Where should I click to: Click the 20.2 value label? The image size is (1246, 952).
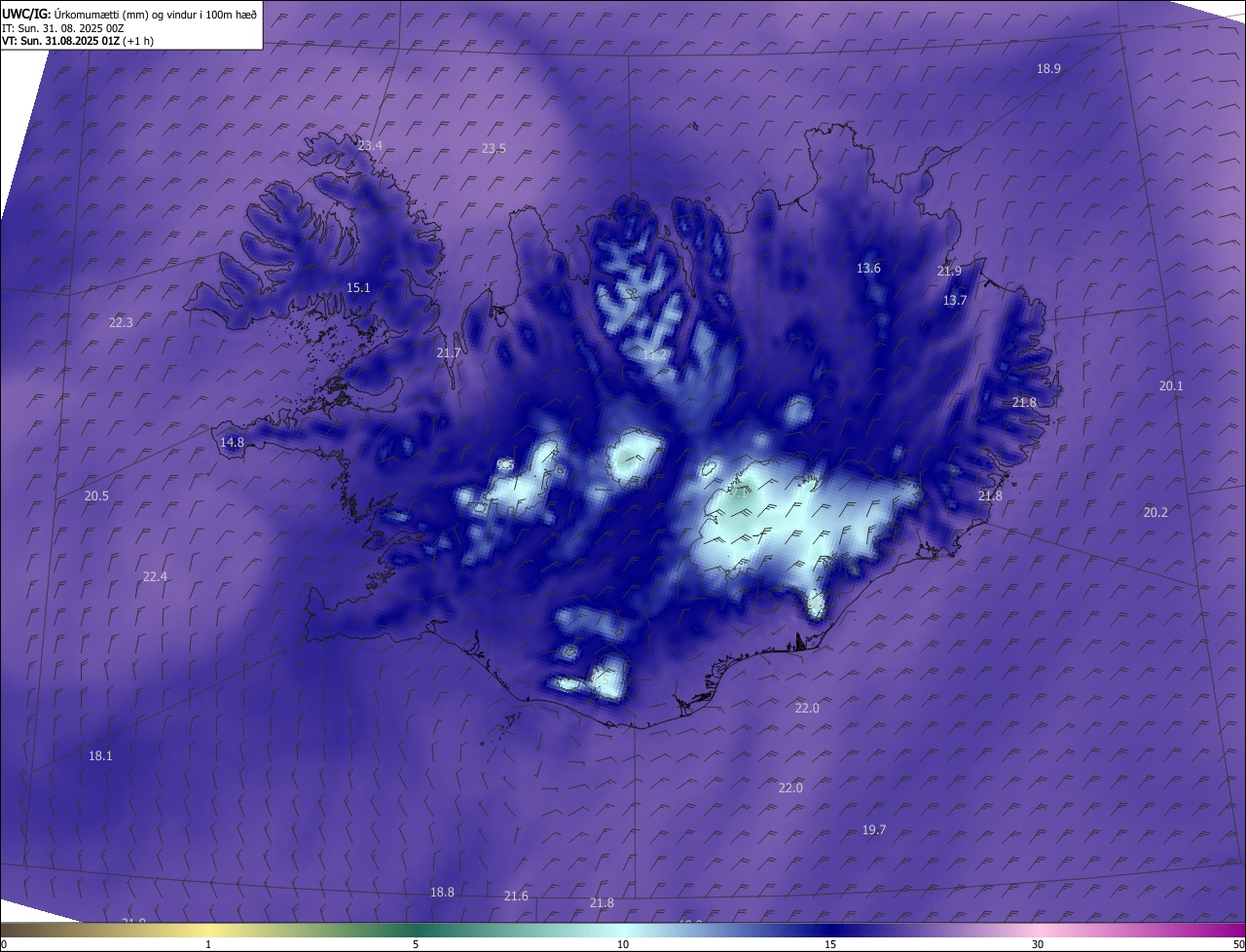coord(1155,512)
